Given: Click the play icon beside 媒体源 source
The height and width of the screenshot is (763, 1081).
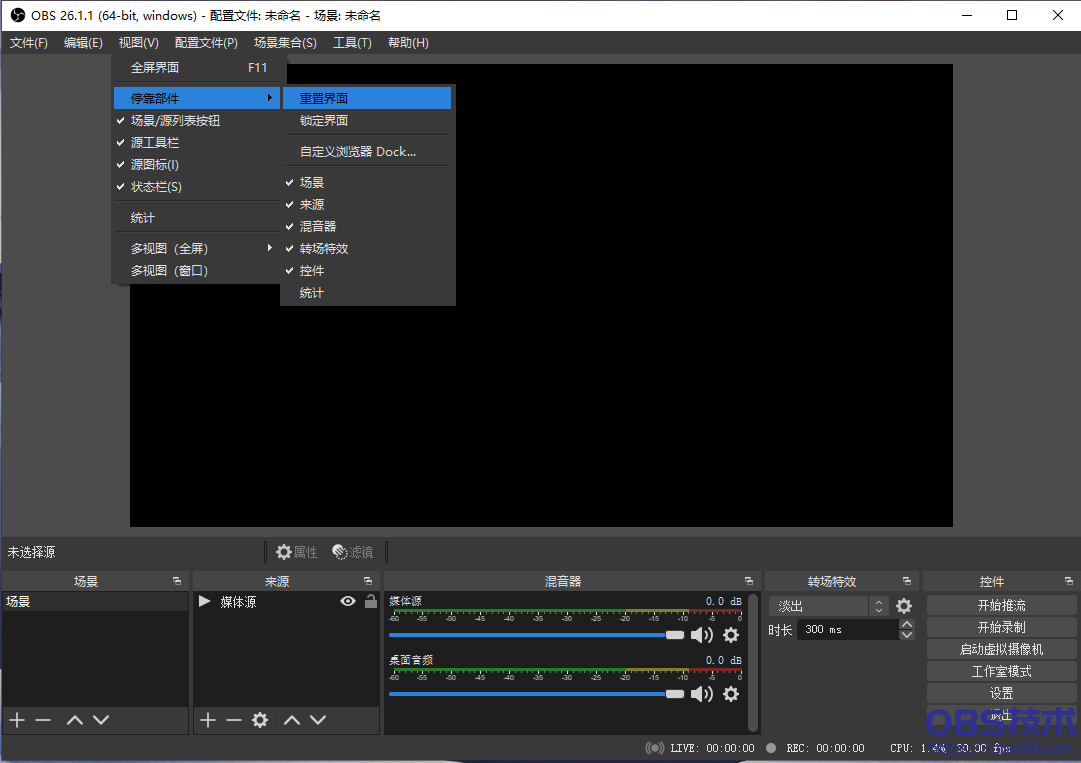Looking at the screenshot, I should [x=204, y=601].
